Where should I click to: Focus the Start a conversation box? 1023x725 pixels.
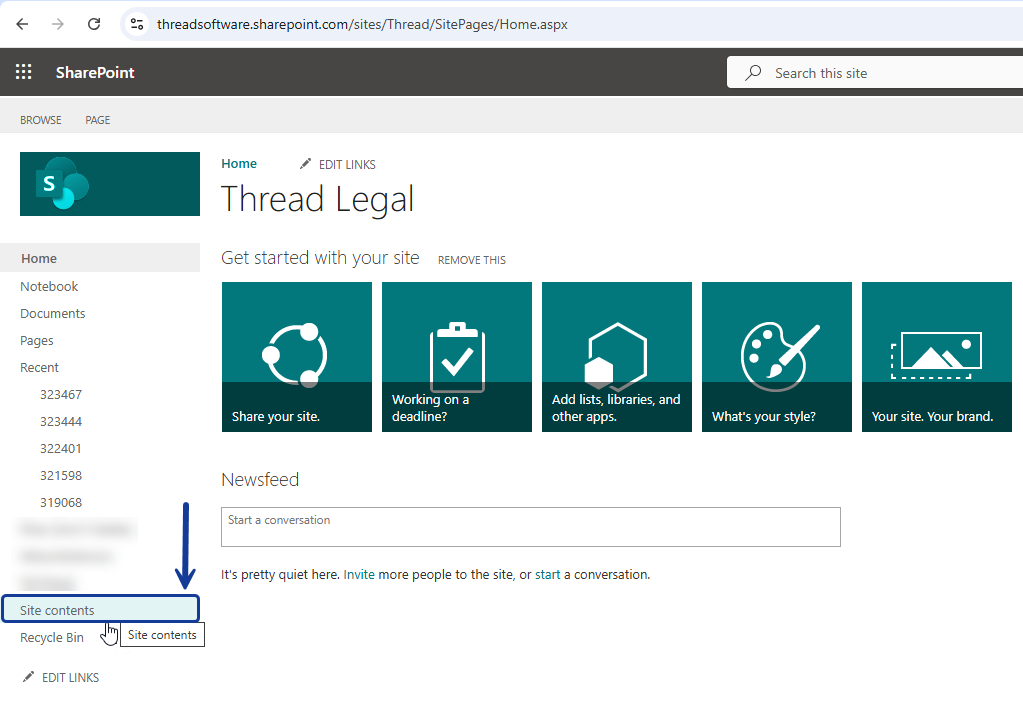(530, 527)
